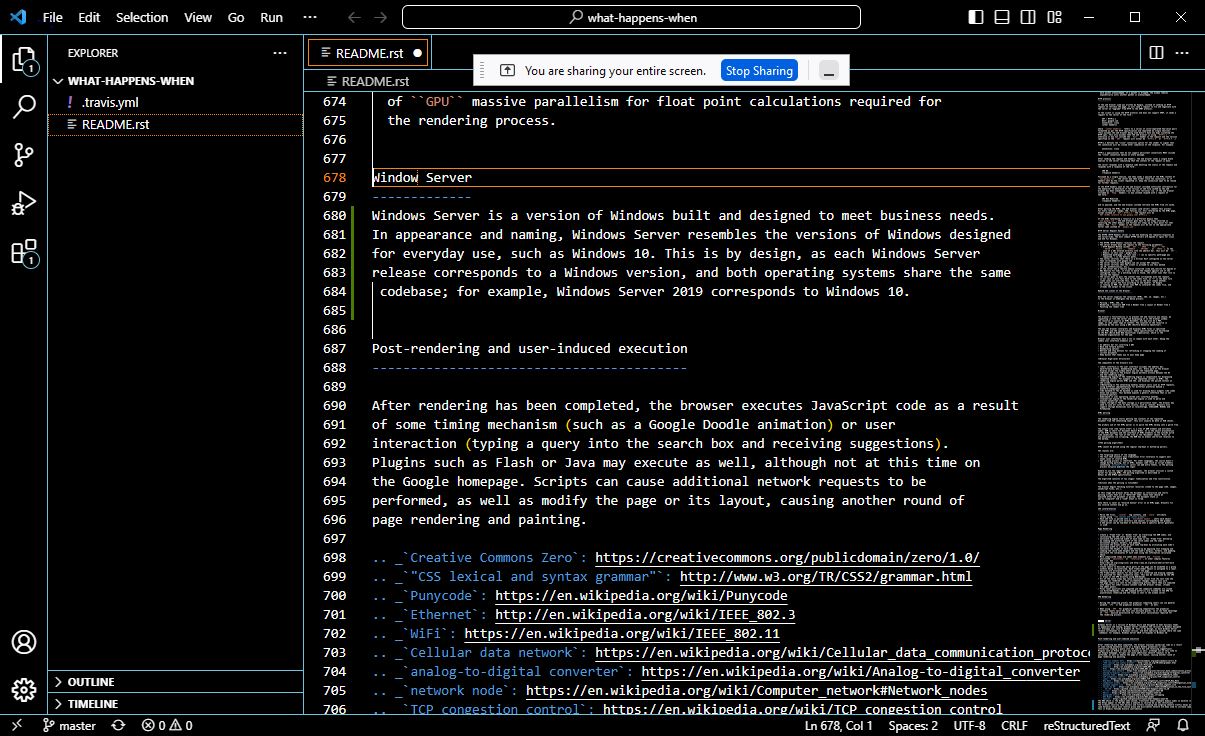
Task: Open the IEEE_802.3 Wikipedia link
Action: 645,615
